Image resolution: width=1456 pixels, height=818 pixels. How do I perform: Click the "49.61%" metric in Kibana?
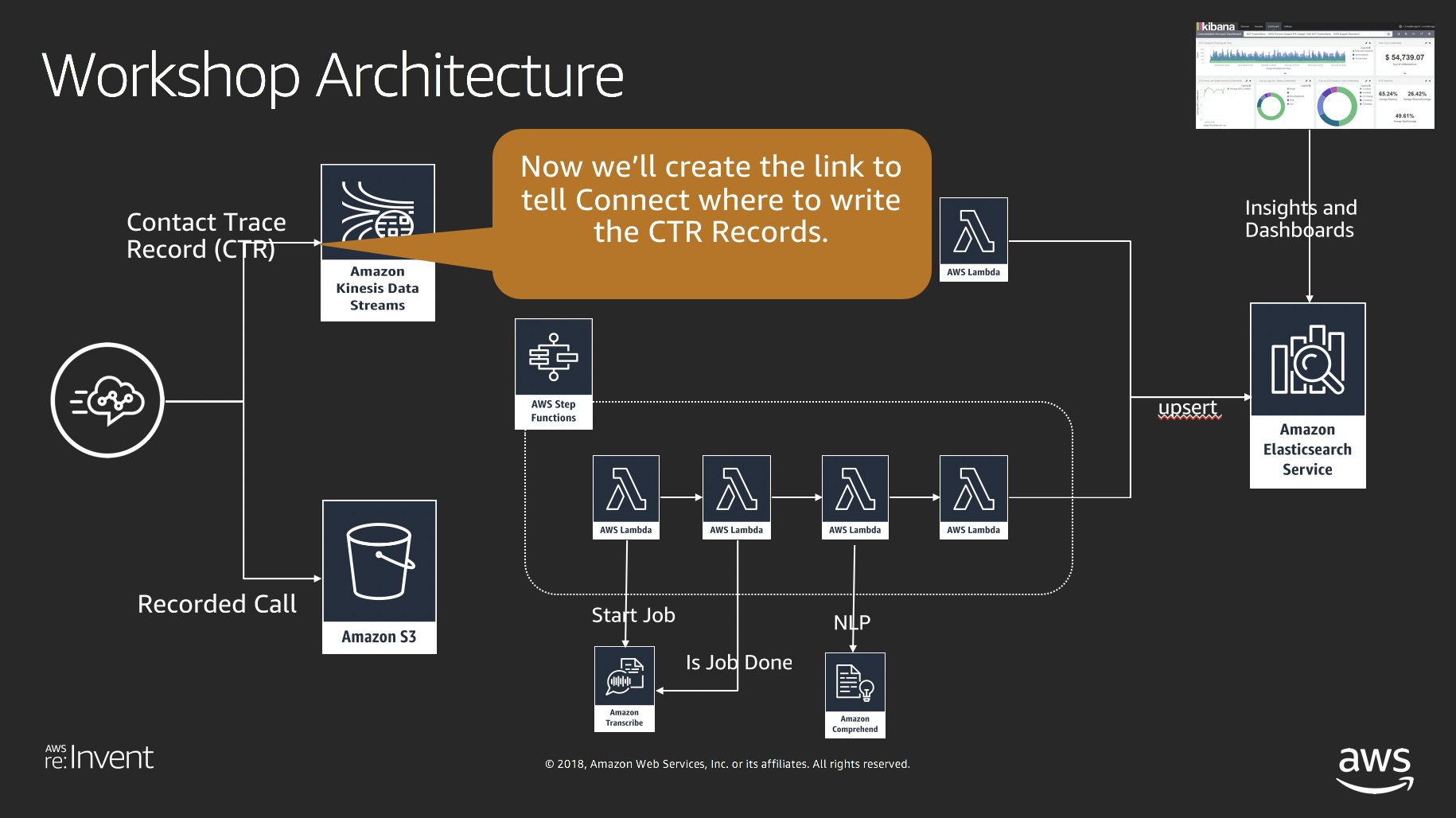(x=1404, y=116)
